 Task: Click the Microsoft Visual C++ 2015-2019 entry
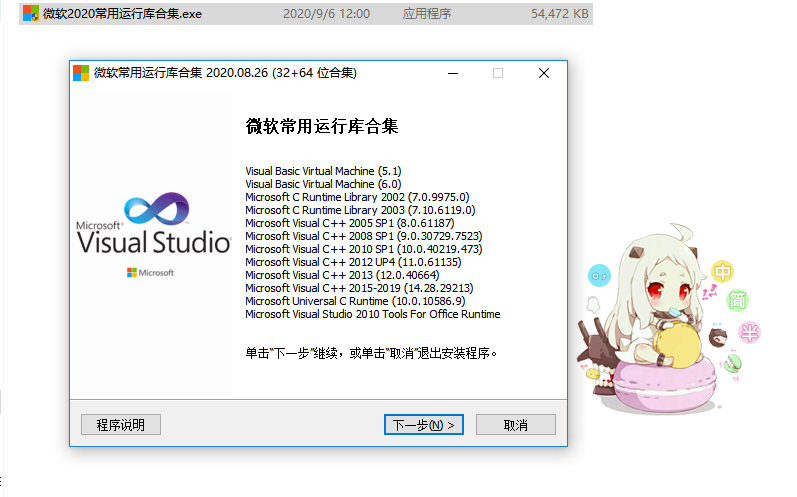point(359,288)
